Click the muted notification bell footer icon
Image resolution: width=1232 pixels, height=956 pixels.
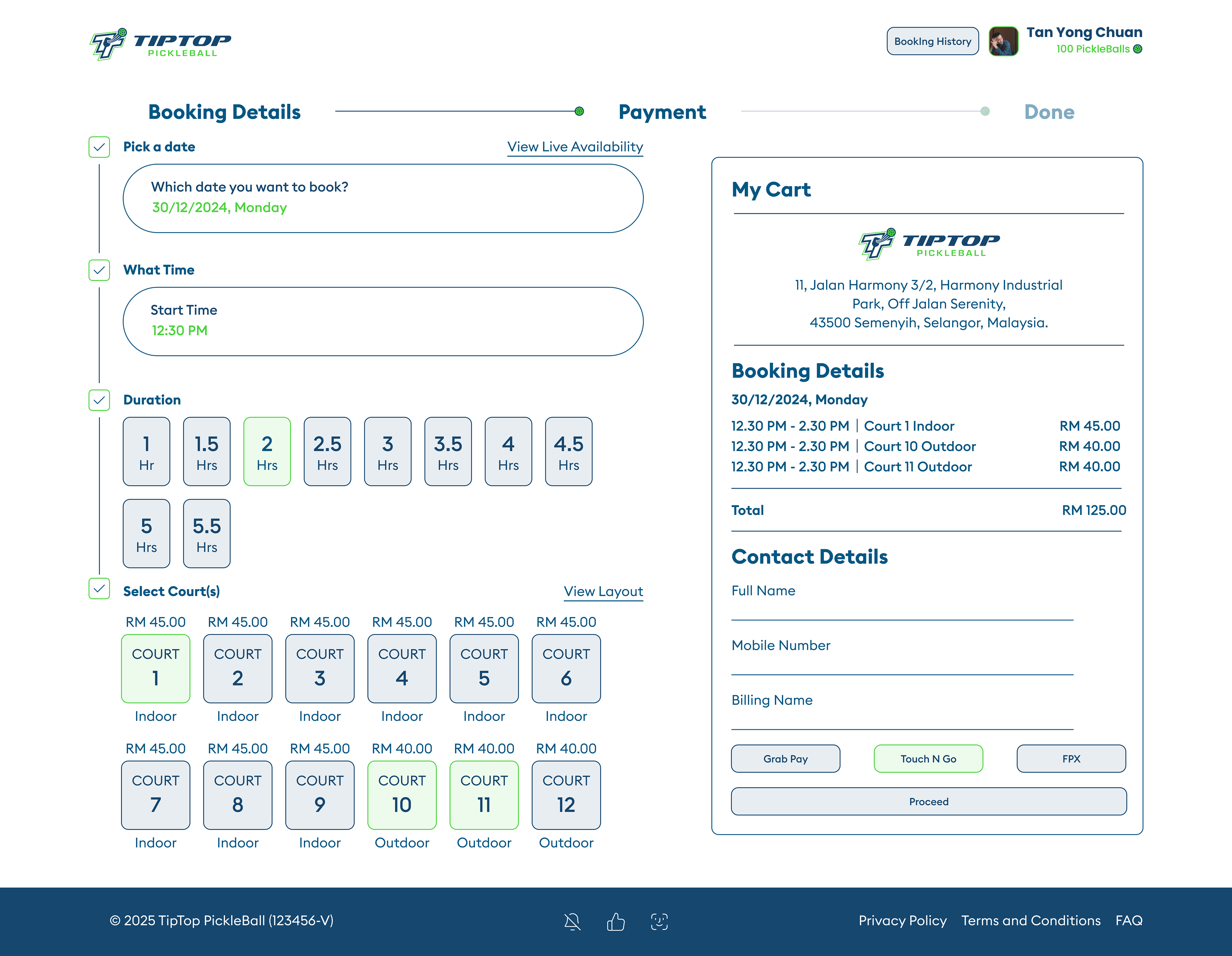click(x=572, y=922)
